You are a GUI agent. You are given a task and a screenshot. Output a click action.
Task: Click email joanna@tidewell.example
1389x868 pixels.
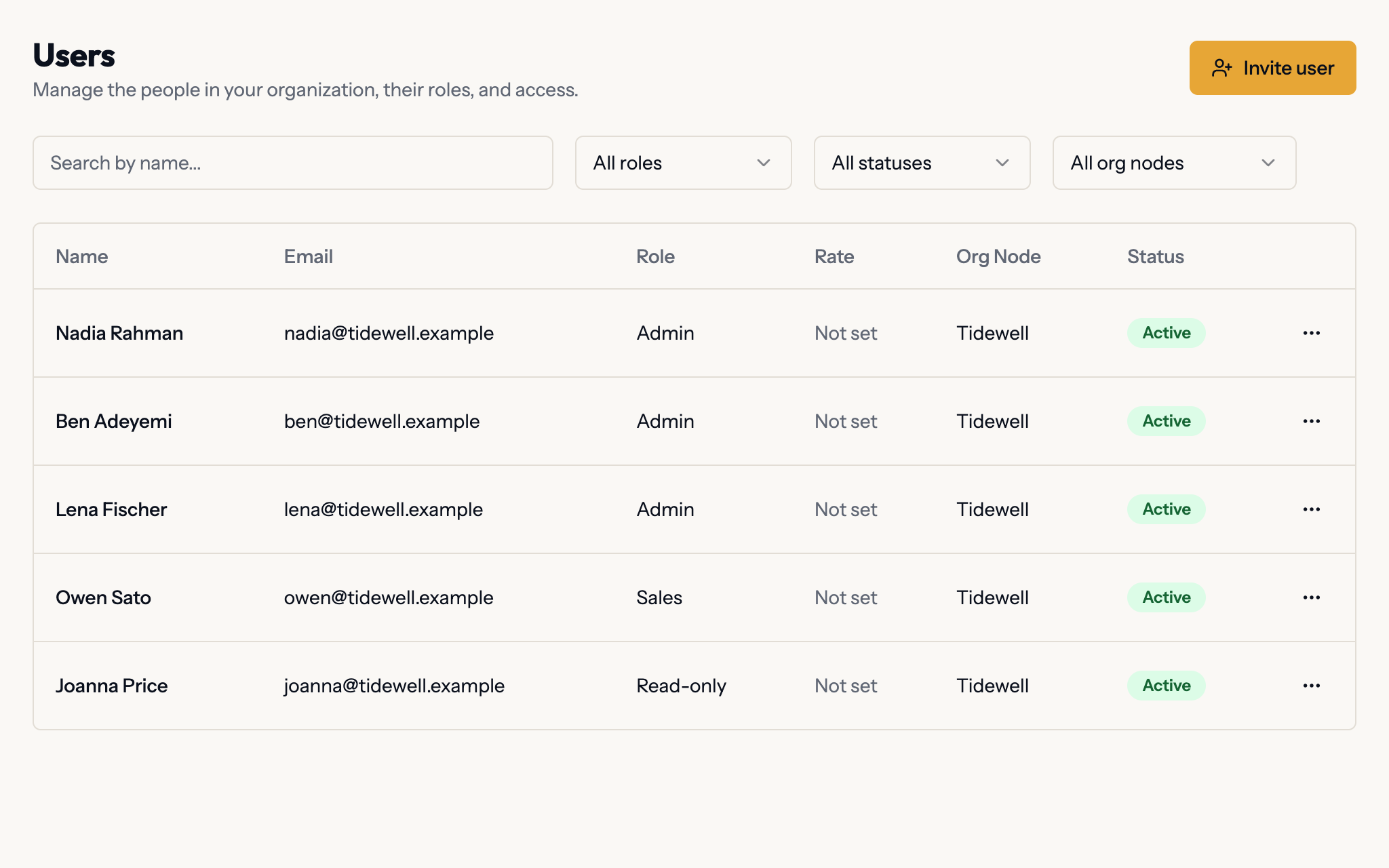click(x=394, y=686)
